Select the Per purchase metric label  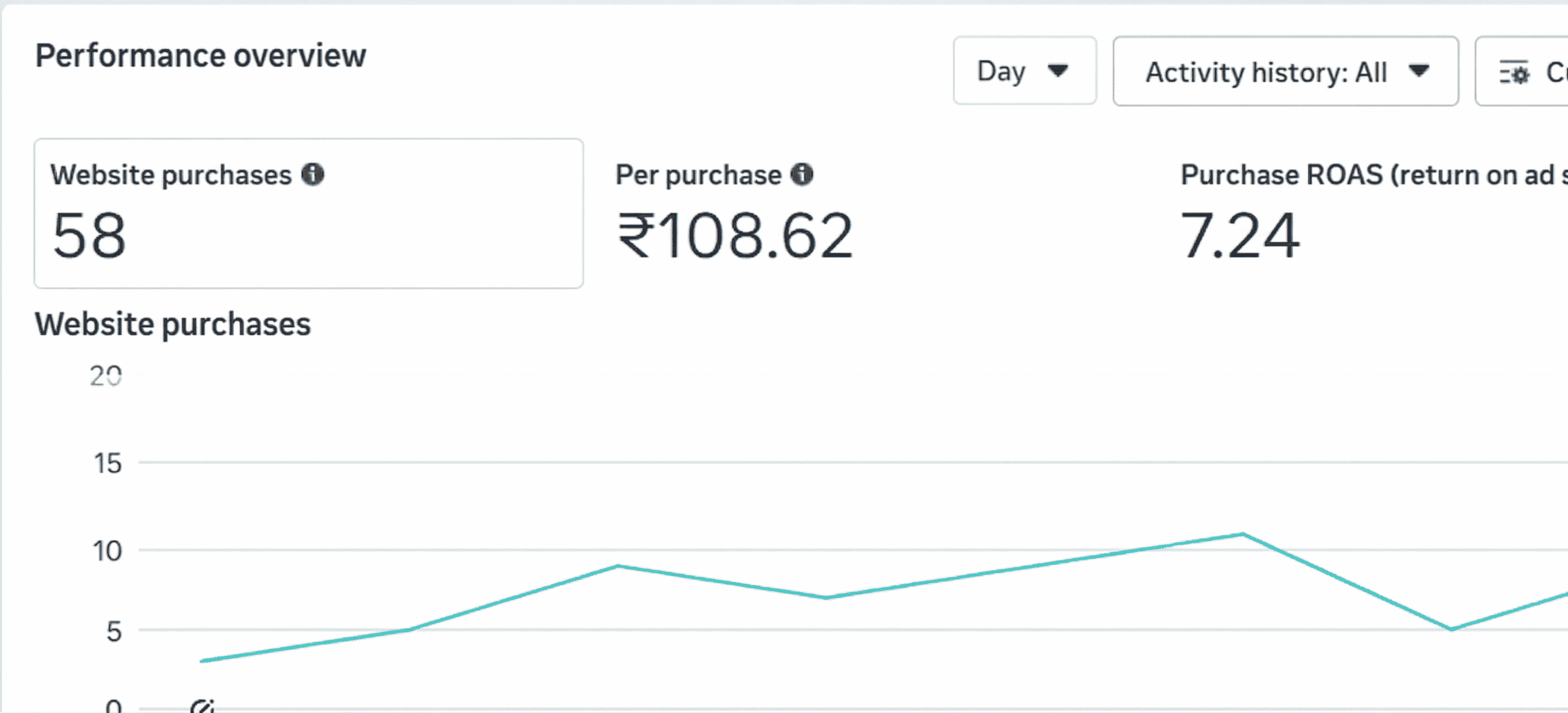tap(698, 175)
